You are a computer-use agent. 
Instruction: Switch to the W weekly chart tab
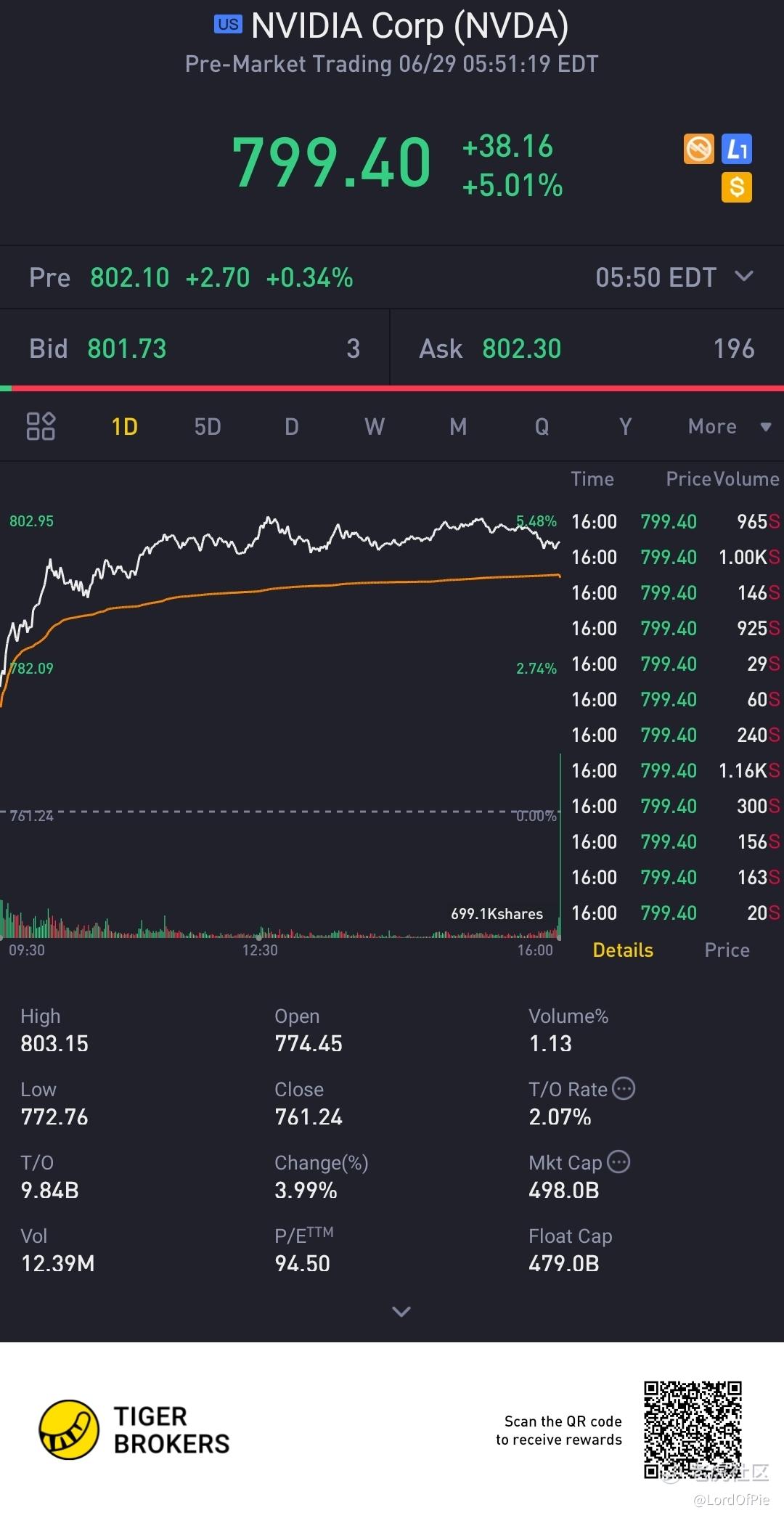(x=375, y=426)
